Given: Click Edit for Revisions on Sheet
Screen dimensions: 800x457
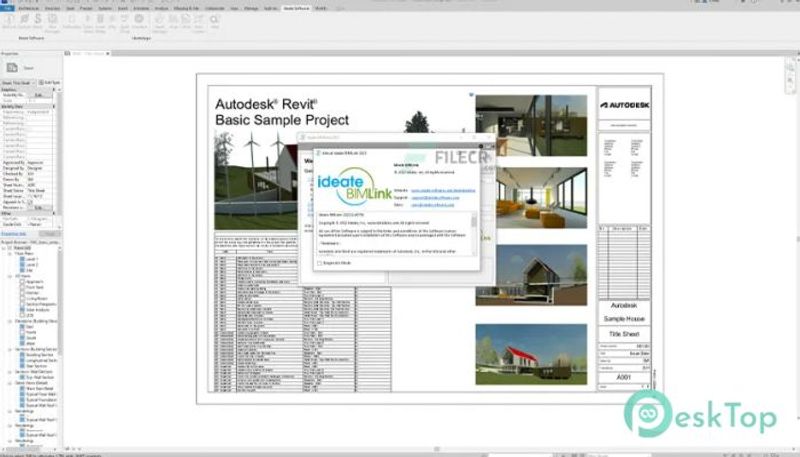Looking at the screenshot, I should pos(39,208).
